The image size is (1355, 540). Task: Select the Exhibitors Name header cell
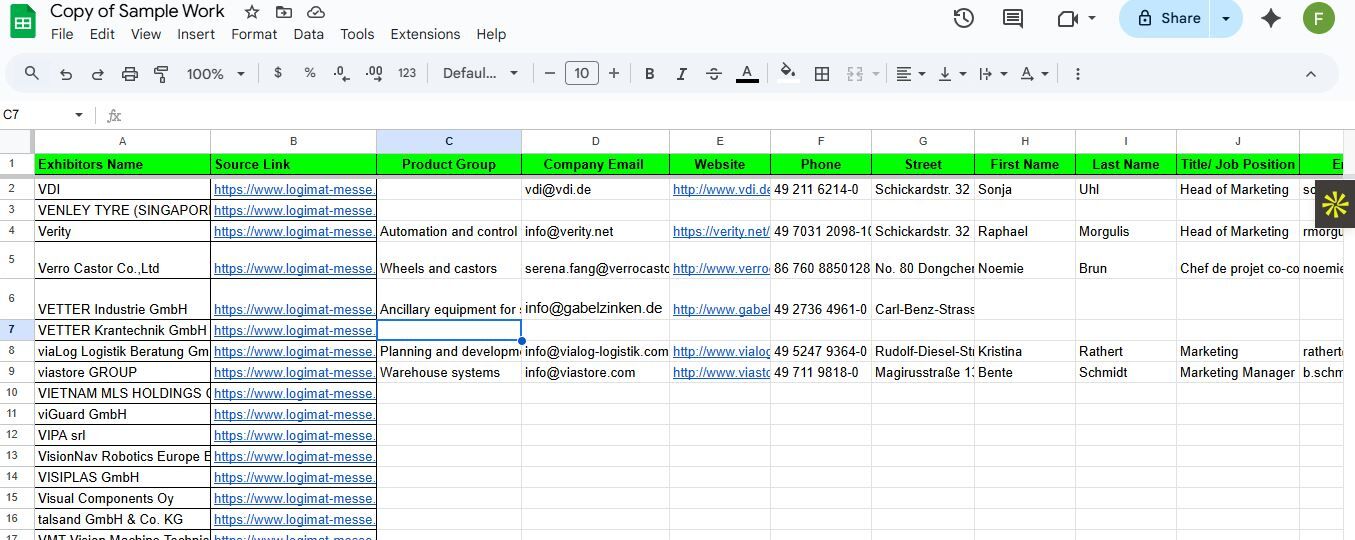click(x=122, y=164)
